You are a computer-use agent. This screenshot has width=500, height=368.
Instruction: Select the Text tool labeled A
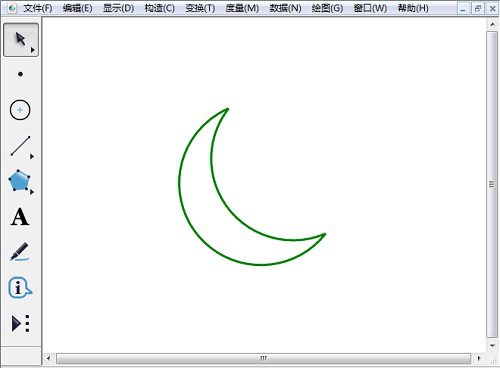pos(20,217)
